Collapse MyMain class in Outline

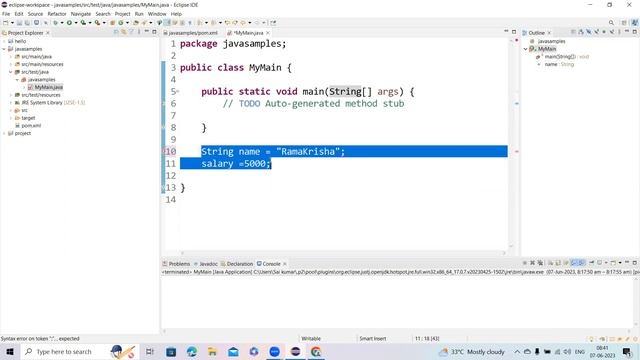(526, 49)
